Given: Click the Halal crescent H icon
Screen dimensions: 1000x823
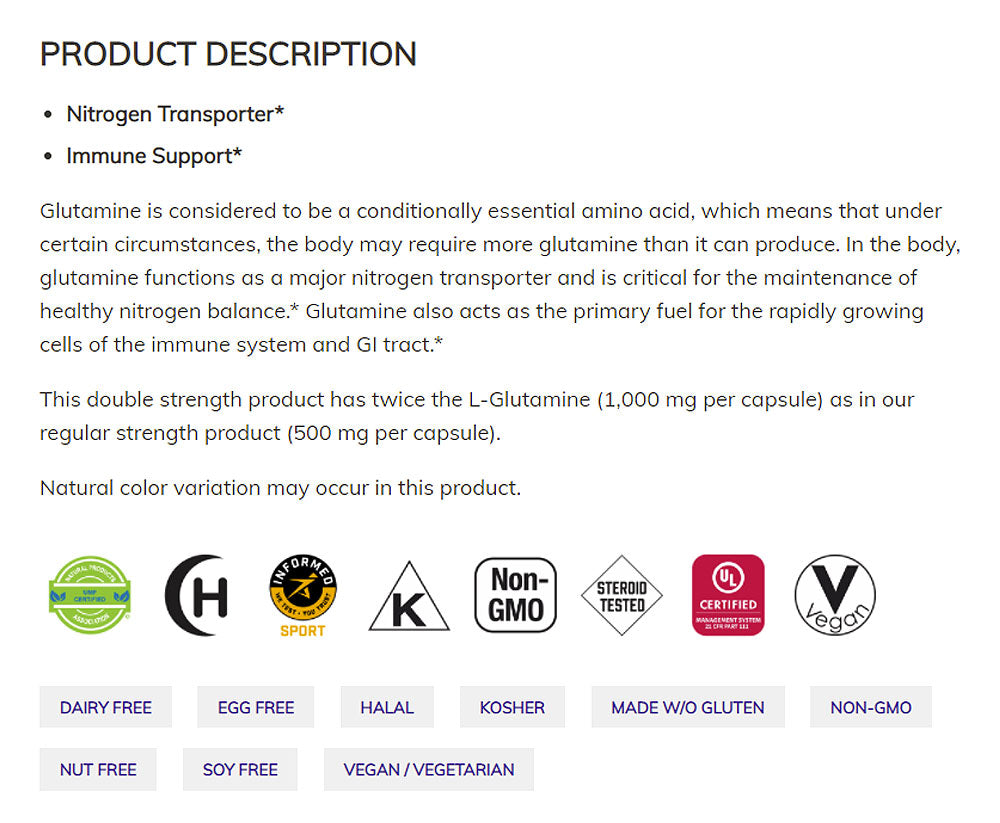Looking at the screenshot, I should [196, 596].
